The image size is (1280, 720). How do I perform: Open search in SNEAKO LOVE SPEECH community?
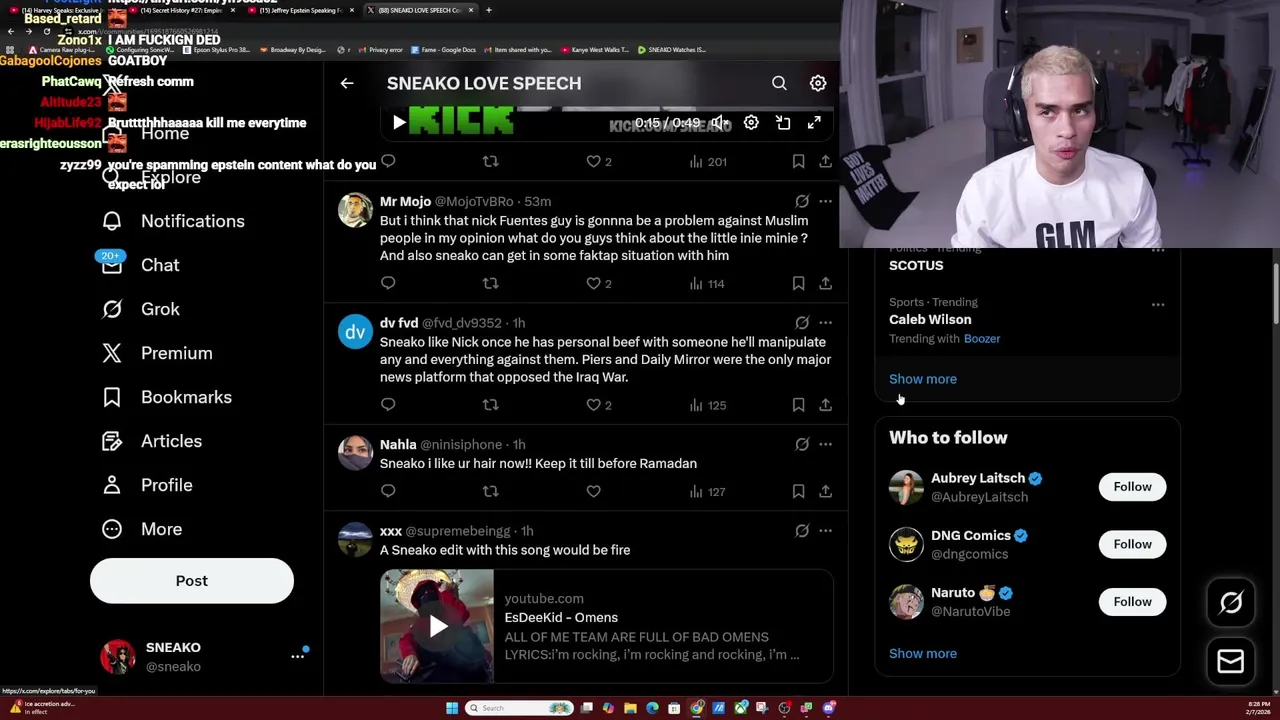[779, 83]
